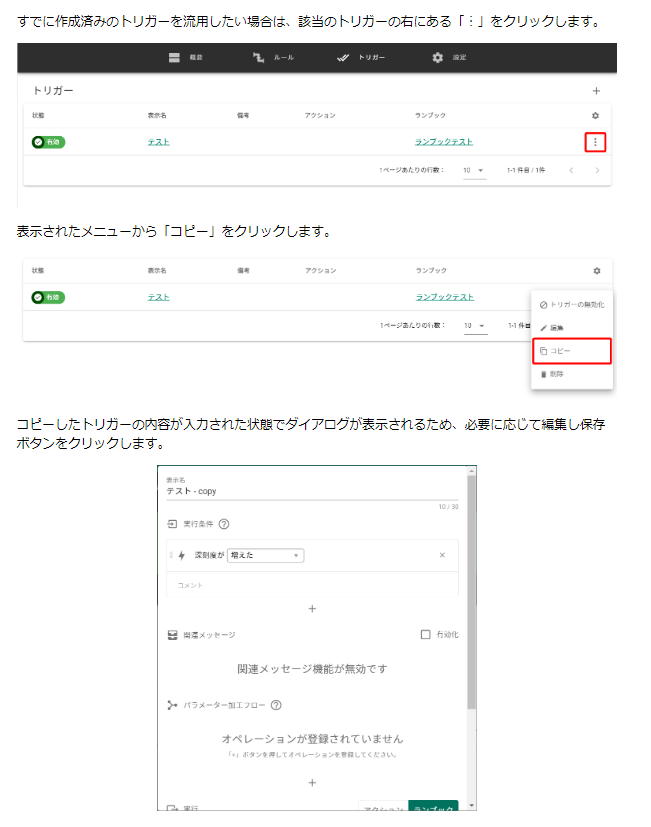This screenshot has height=827, width=651.
Task: Open the help icon next to 実行条件
Action: click(x=224, y=523)
